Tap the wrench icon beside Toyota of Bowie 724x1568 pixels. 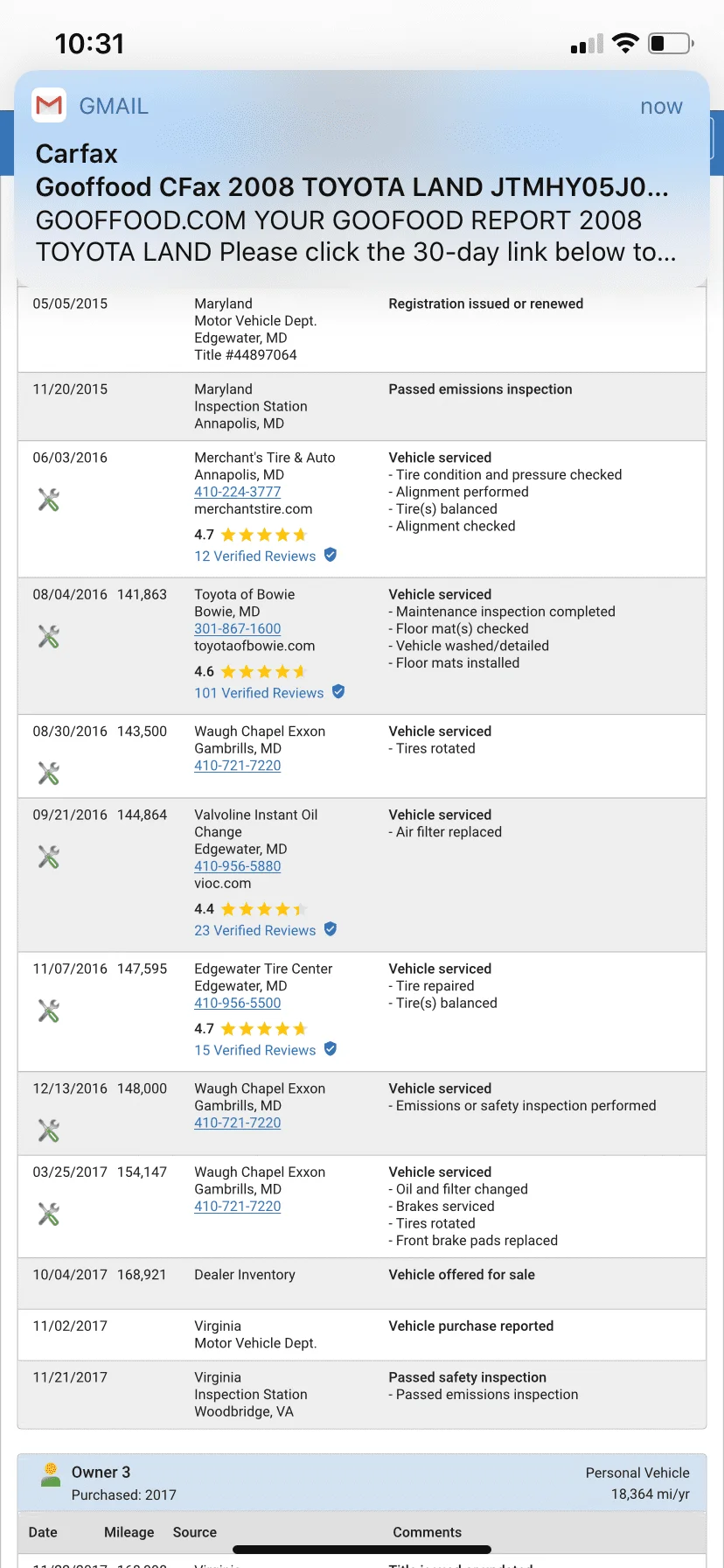click(x=49, y=636)
